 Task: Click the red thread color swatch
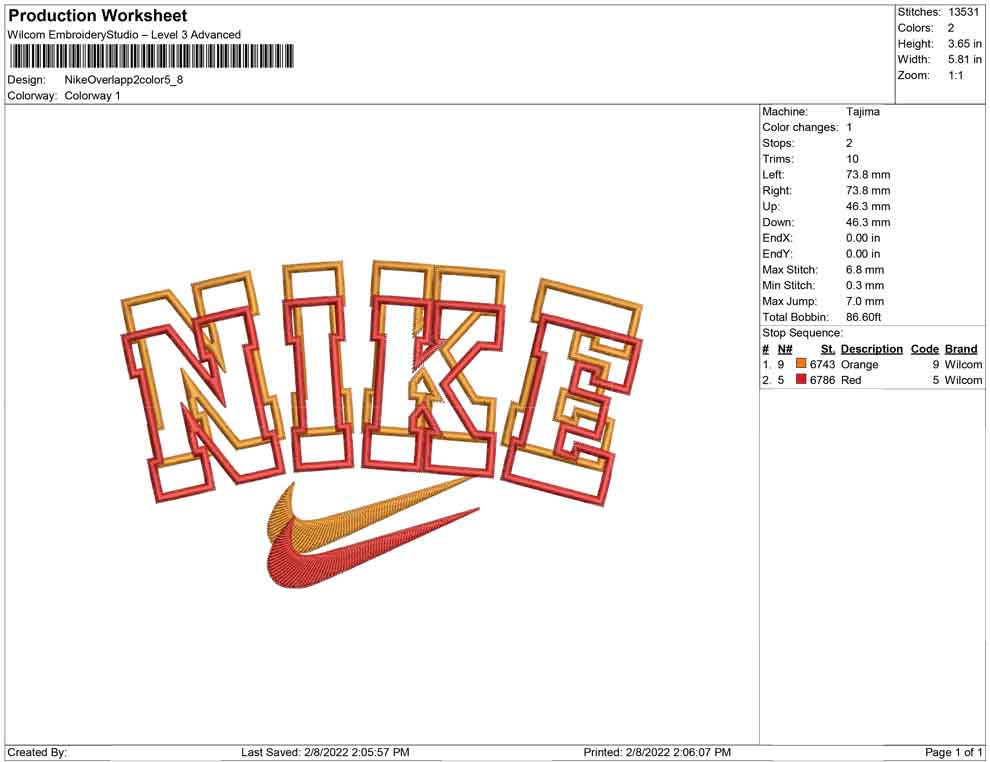[x=801, y=379]
